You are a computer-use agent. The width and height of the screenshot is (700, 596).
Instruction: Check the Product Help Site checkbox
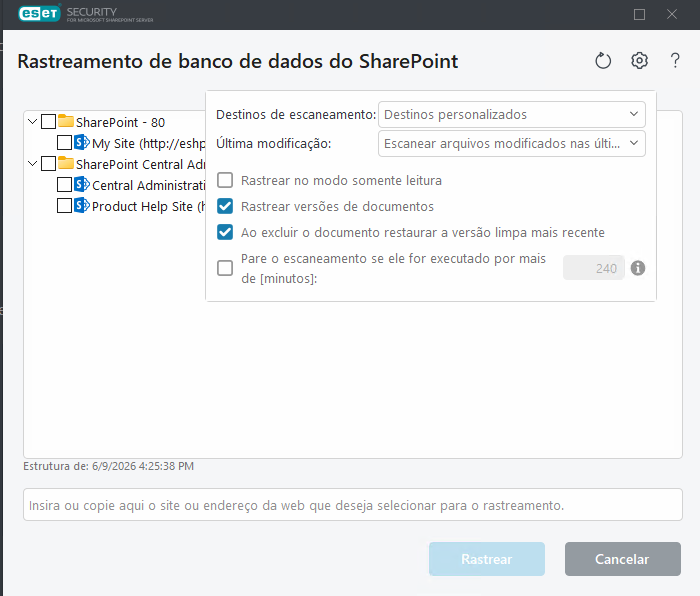[64, 205]
